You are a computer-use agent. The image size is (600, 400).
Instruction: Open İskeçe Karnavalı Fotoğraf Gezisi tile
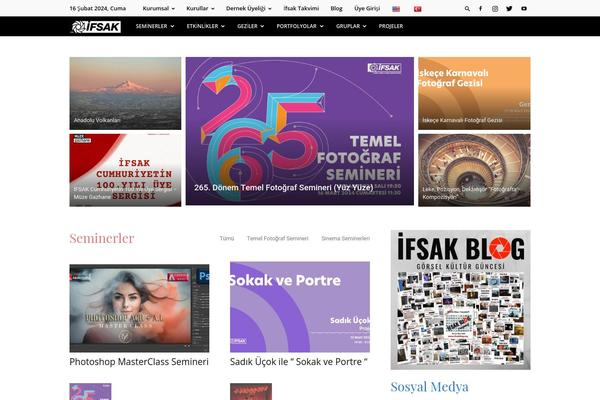(x=474, y=93)
